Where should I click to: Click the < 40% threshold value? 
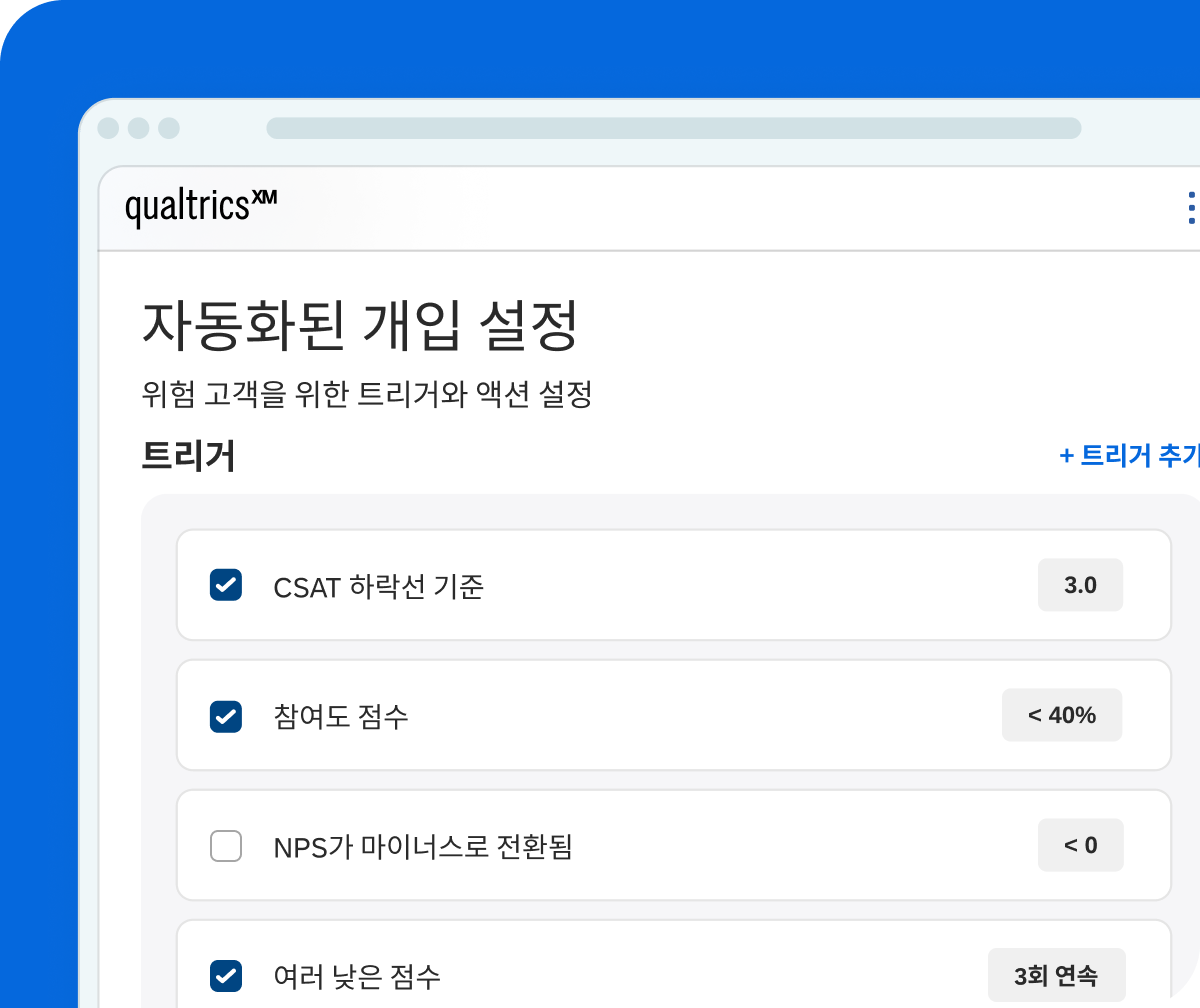tap(1062, 715)
